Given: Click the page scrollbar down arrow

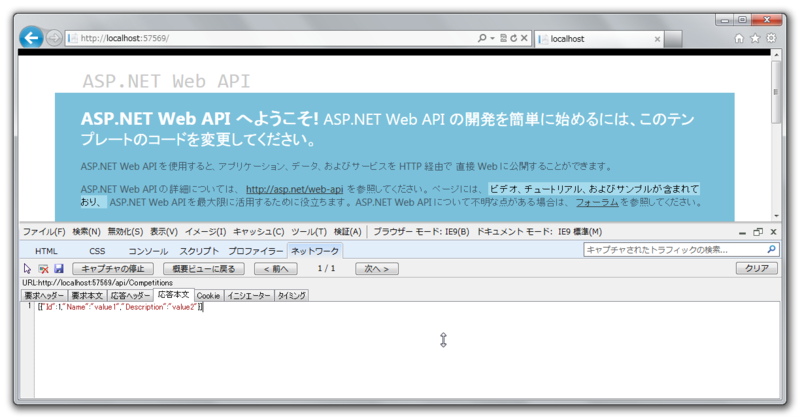Looking at the screenshot, I should [x=776, y=216].
